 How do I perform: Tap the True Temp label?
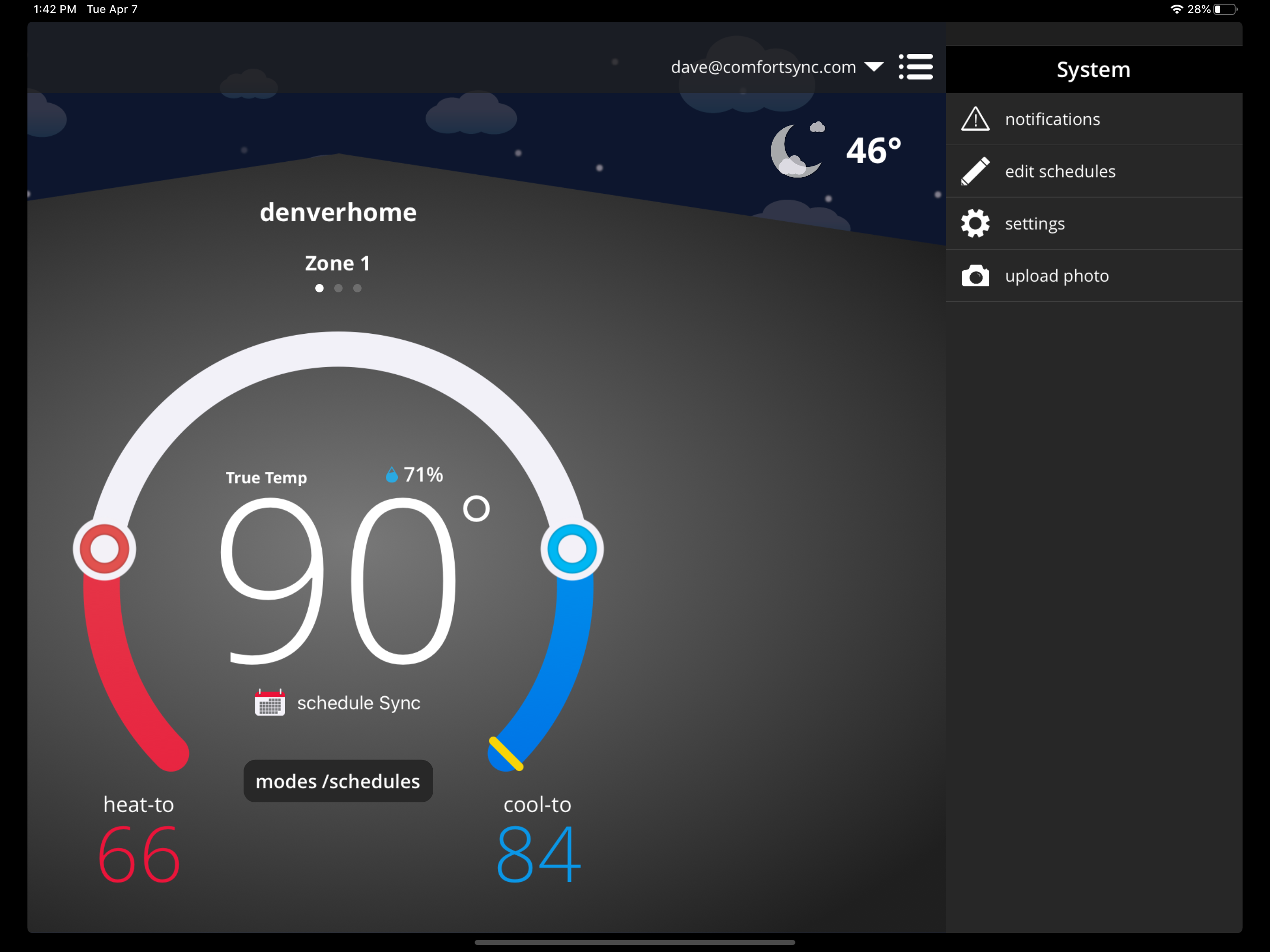point(266,478)
